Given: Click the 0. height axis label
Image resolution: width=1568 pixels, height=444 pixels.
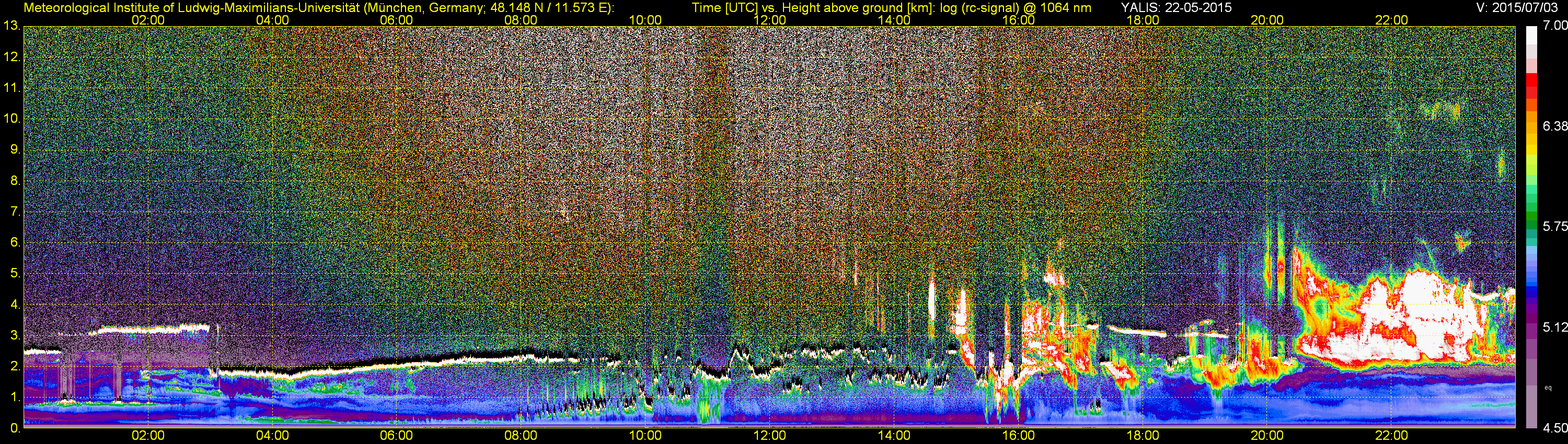Looking at the screenshot, I should tap(15, 428).
